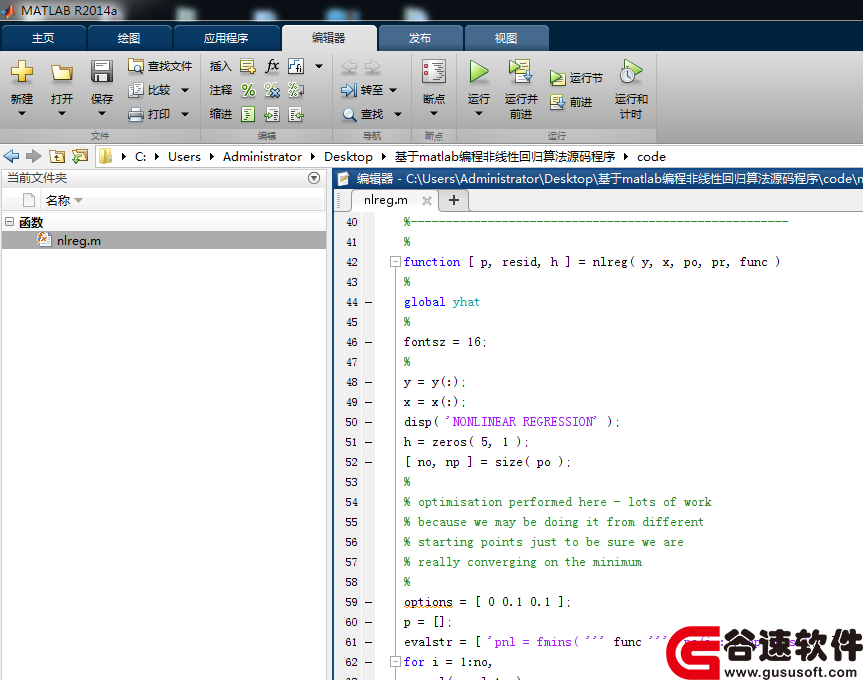Toggle breakpoint dash on line 61

point(369,642)
